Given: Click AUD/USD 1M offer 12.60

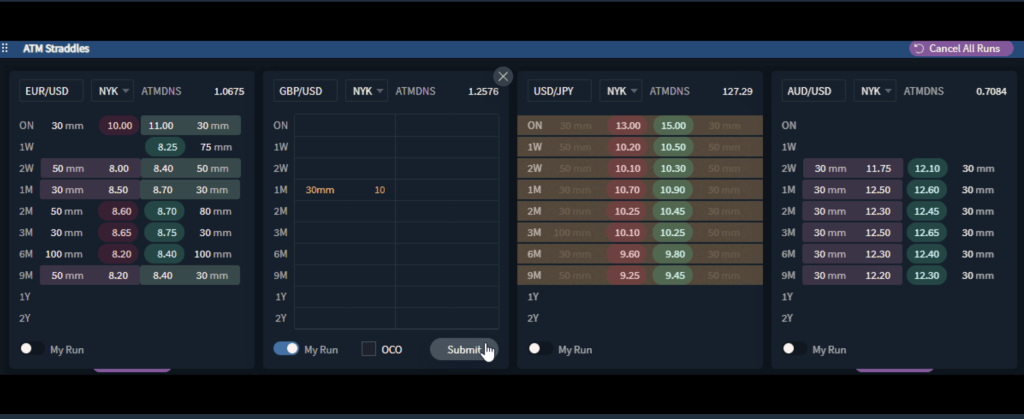Looking at the screenshot, I should coord(927,190).
